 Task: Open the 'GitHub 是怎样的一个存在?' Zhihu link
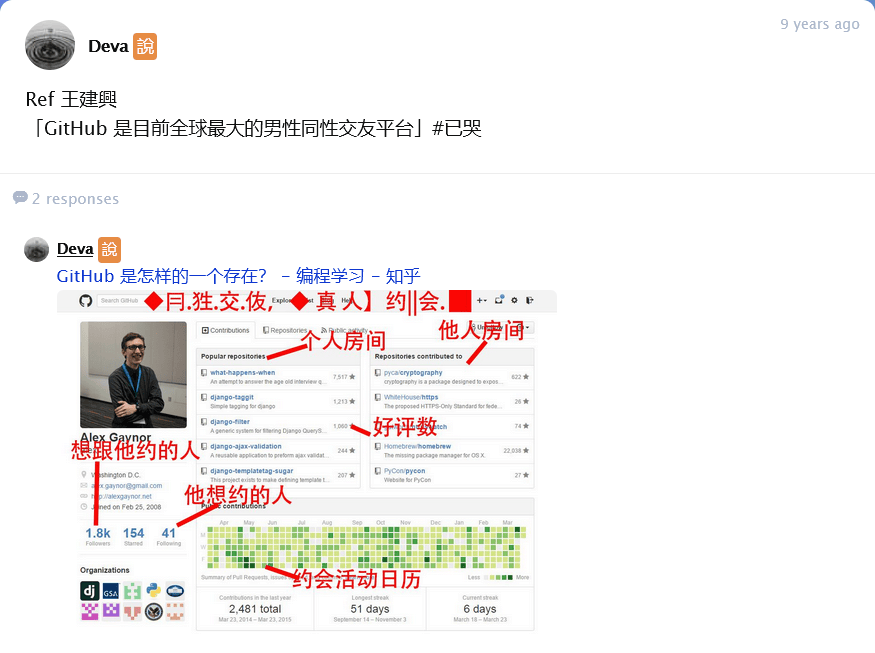(x=238, y=276)
